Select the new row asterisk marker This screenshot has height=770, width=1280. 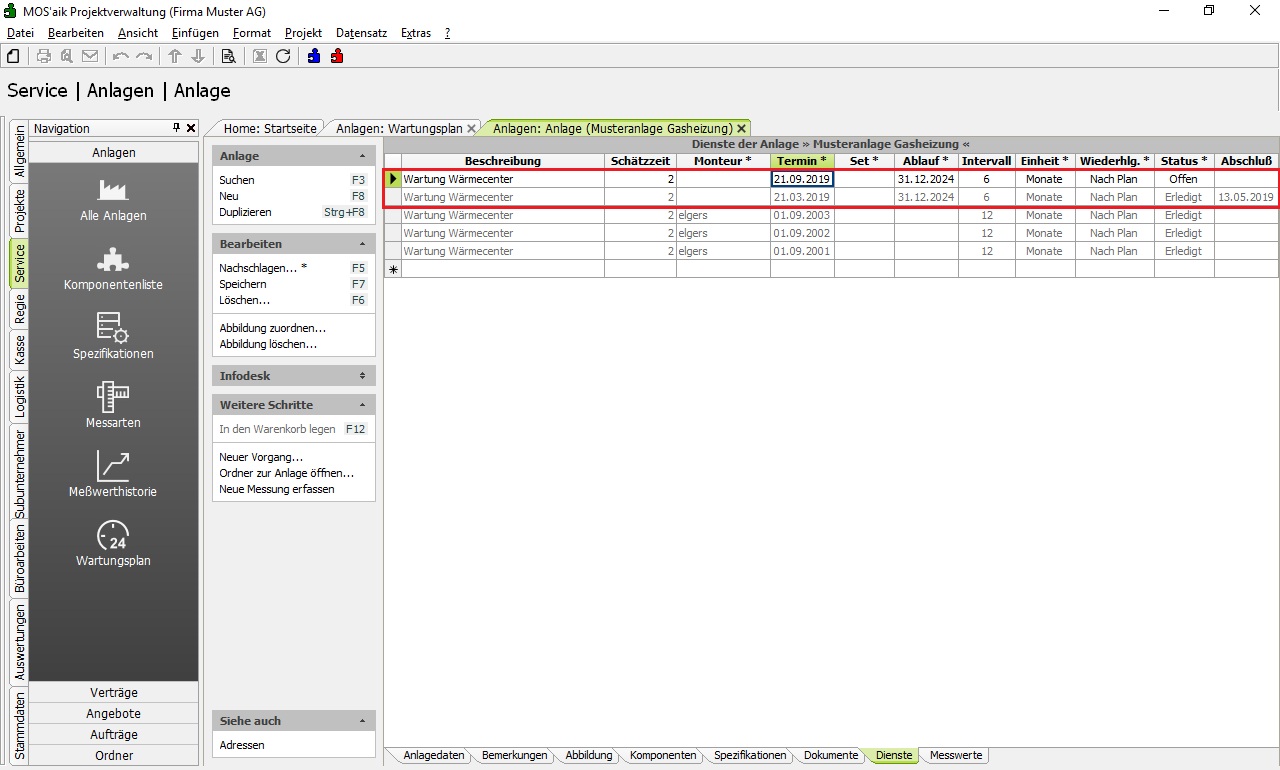coord(393,269)
